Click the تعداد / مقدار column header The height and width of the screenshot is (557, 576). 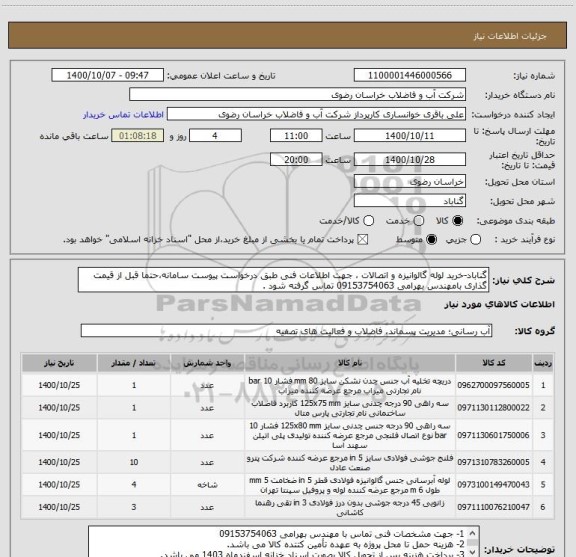(x=134, y=363)
